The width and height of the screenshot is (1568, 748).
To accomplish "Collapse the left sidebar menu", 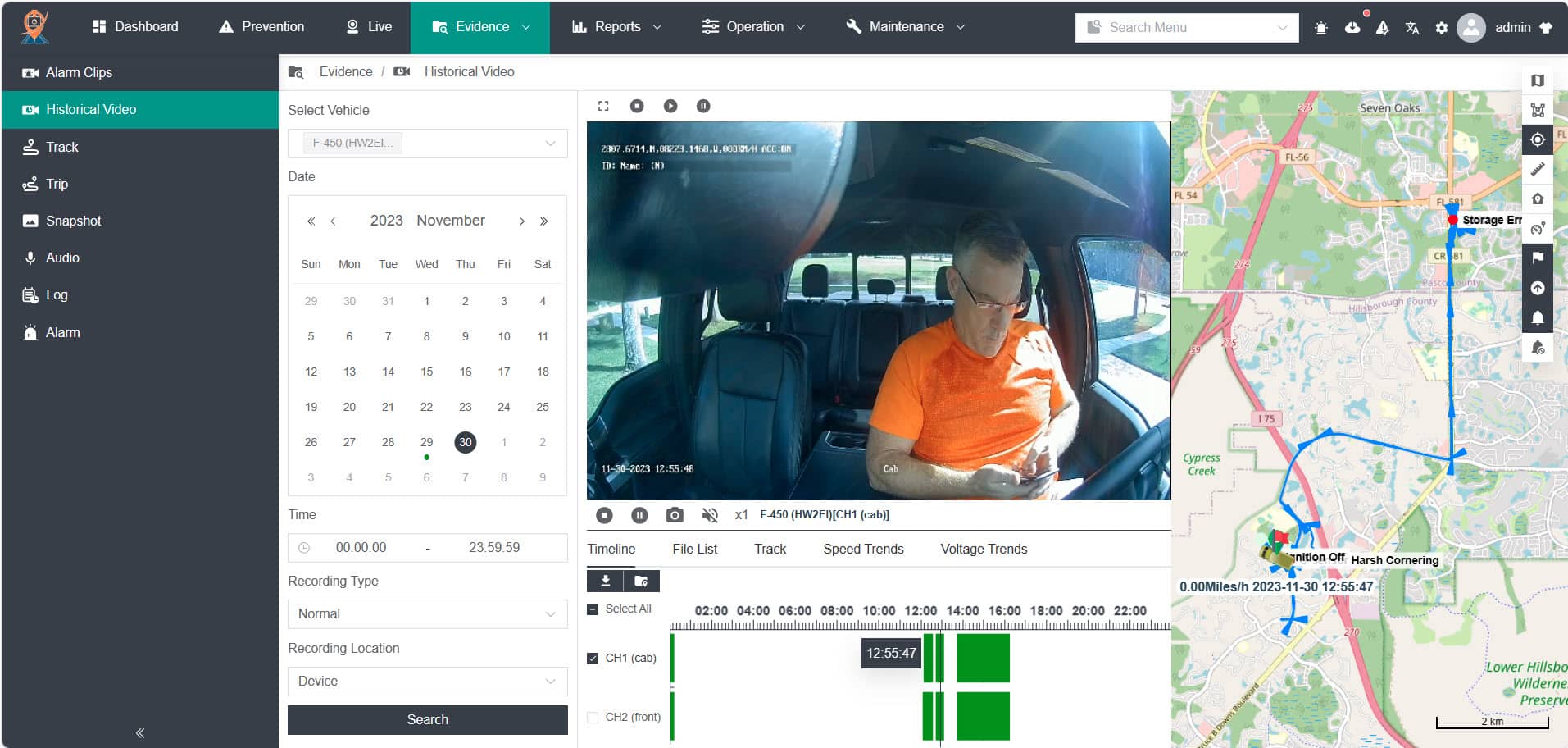I will click(140, 732).
